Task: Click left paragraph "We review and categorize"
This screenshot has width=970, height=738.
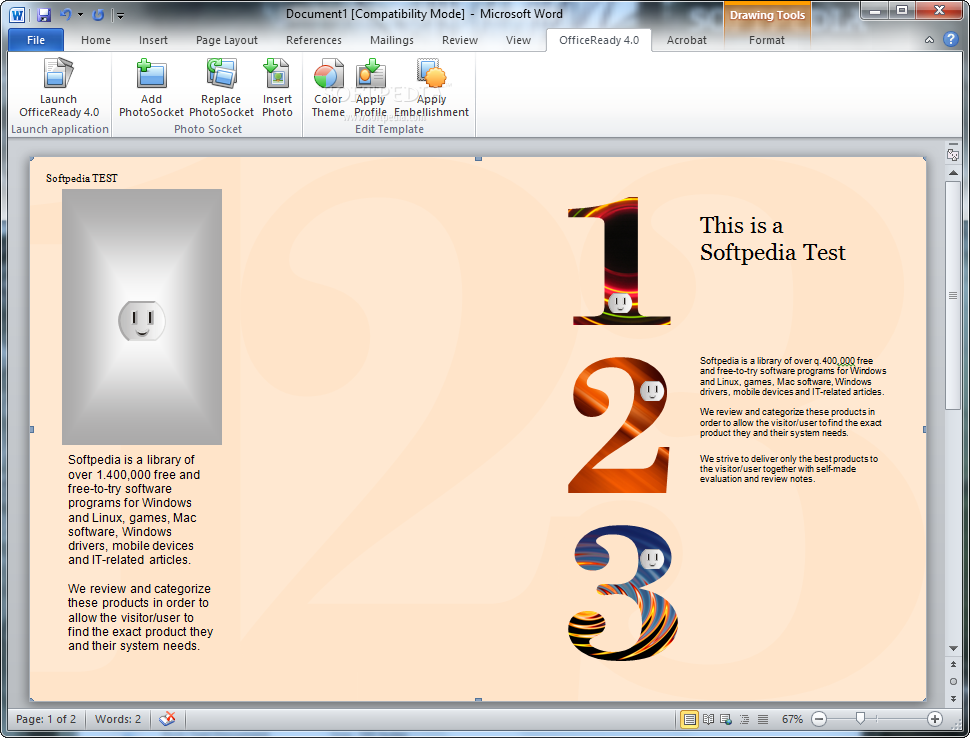Action: (x=140, y=617)
